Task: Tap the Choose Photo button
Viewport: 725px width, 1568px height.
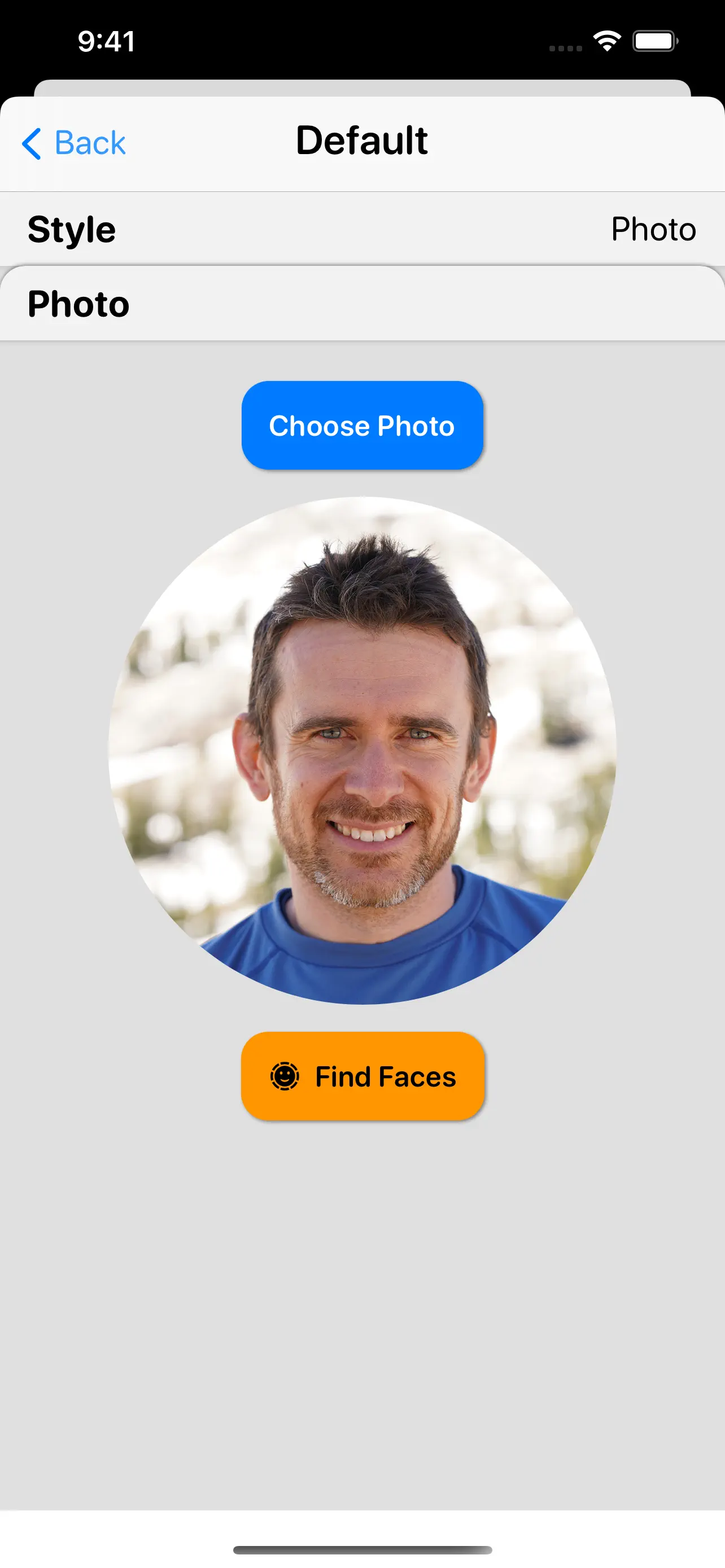Action: point(362,426)
